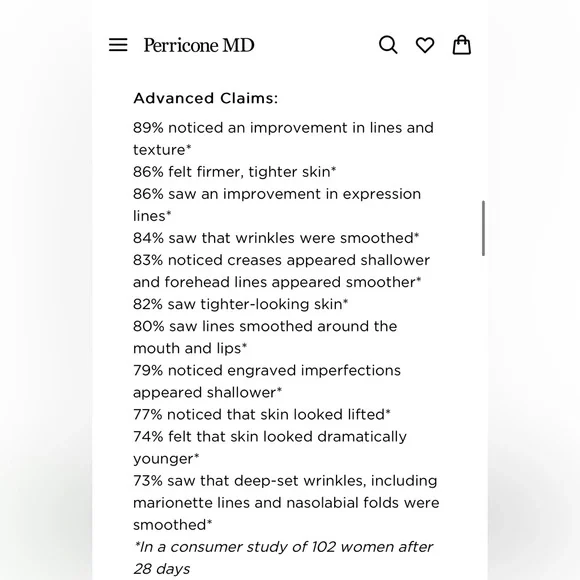Click the Advanced Claims heading
The width and height of the screenshot is (580, 580).
click(x=205, y=98)
